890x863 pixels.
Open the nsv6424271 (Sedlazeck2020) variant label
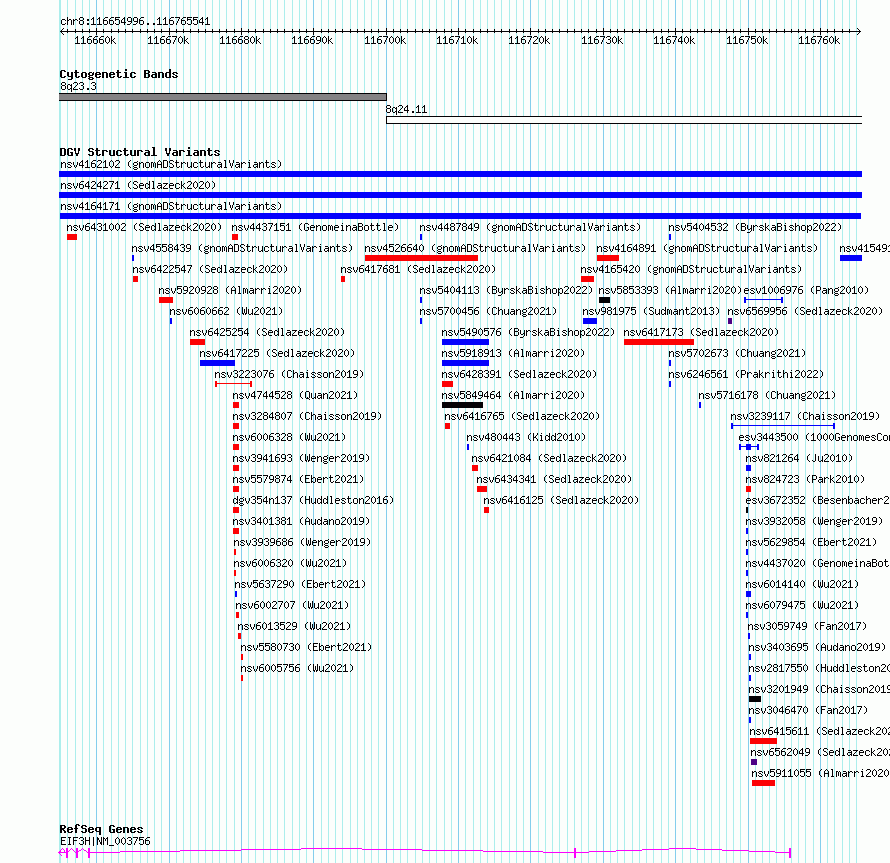[x=138, y=185]
